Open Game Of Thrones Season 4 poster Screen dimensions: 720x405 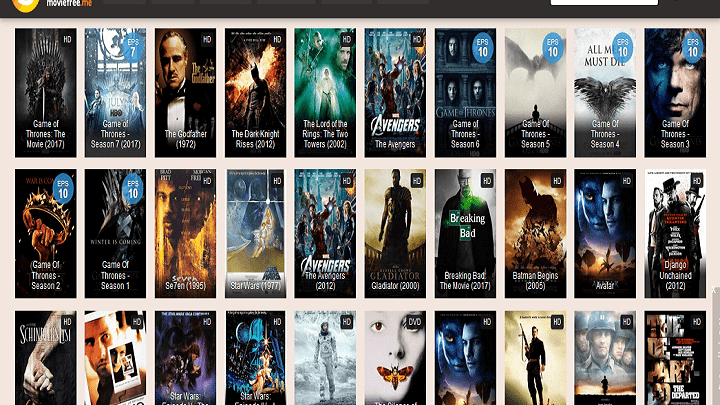tap(605, 93)
